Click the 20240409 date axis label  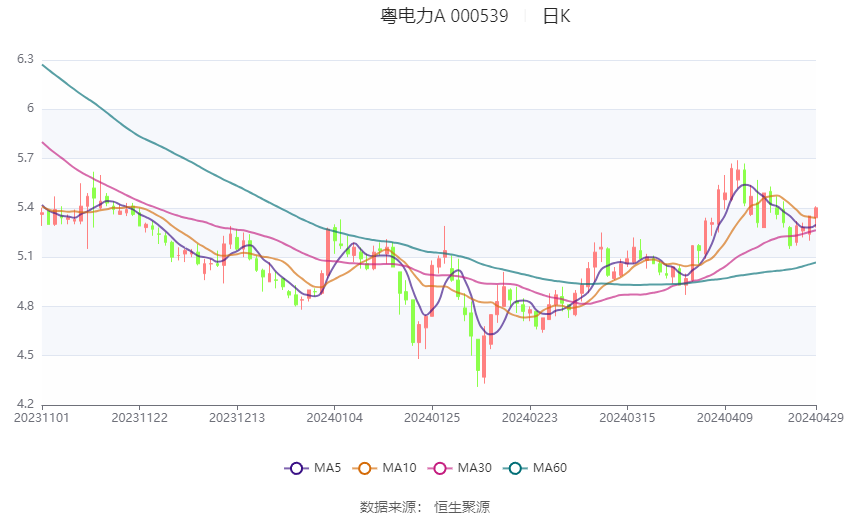click(724, 417)
